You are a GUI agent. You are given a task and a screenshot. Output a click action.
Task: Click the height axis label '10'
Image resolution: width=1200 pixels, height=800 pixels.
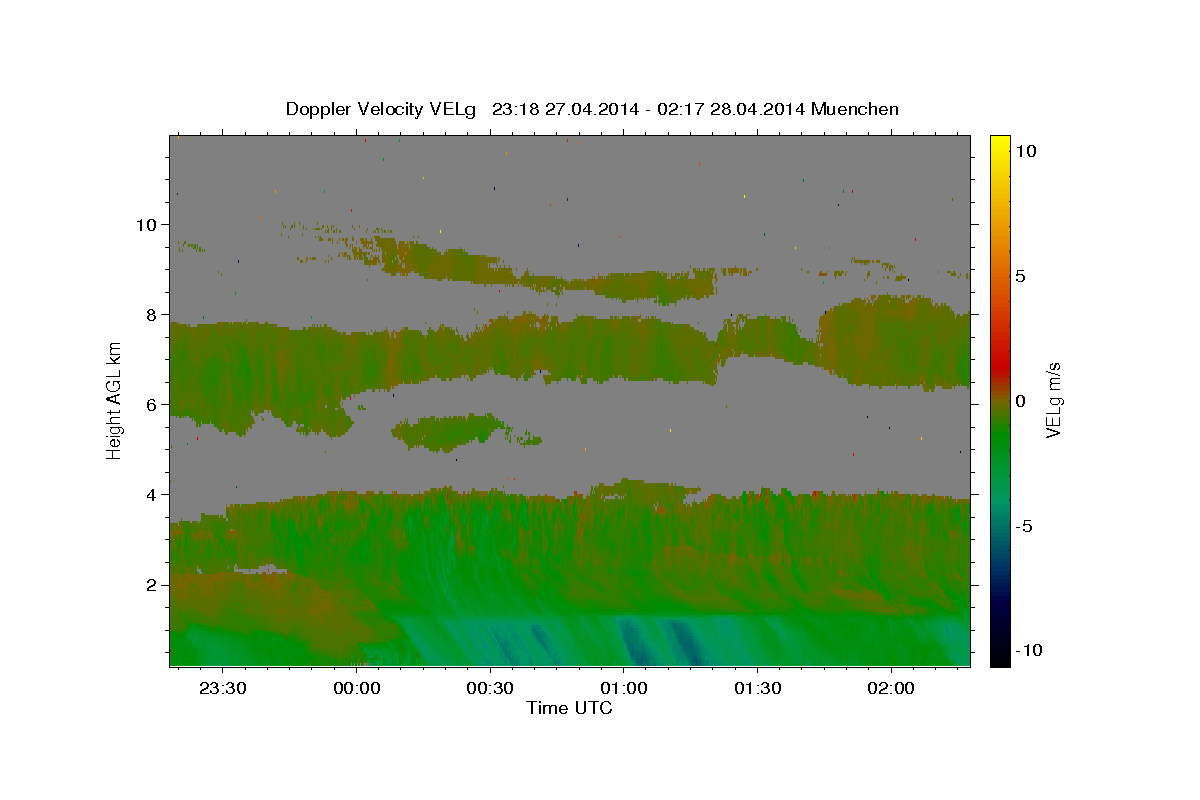[x=146, y=224]
